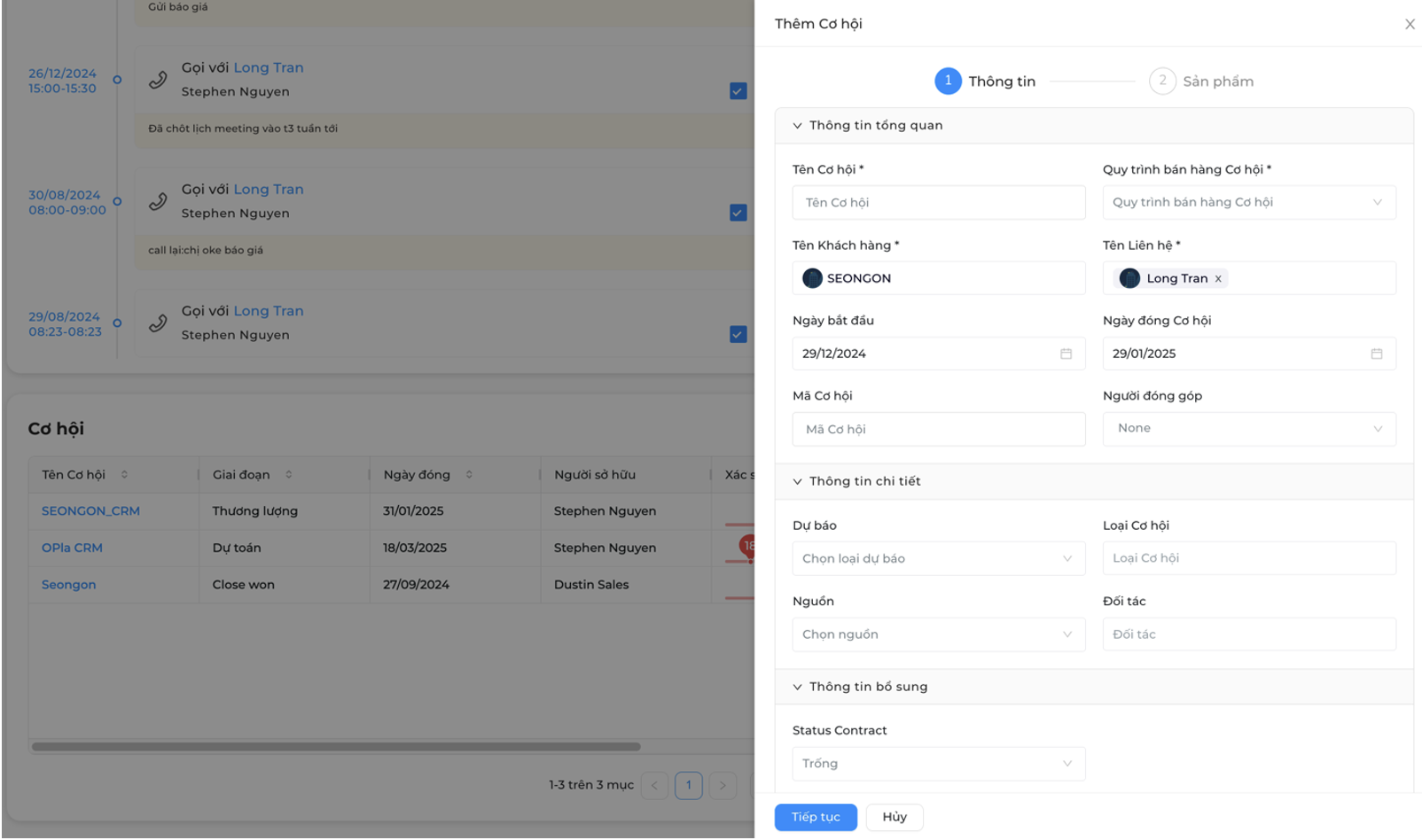Click date 29/08/2024 08:23-08:23
Viewport: 1422px width, 840px height.
pyautogui.click(x=65, y=324)
